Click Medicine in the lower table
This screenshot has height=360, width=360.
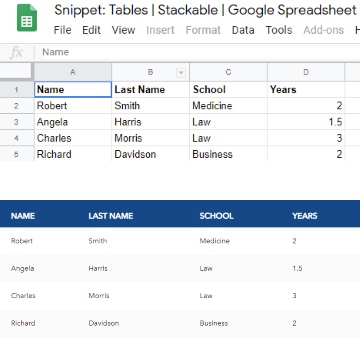[214, 241]
